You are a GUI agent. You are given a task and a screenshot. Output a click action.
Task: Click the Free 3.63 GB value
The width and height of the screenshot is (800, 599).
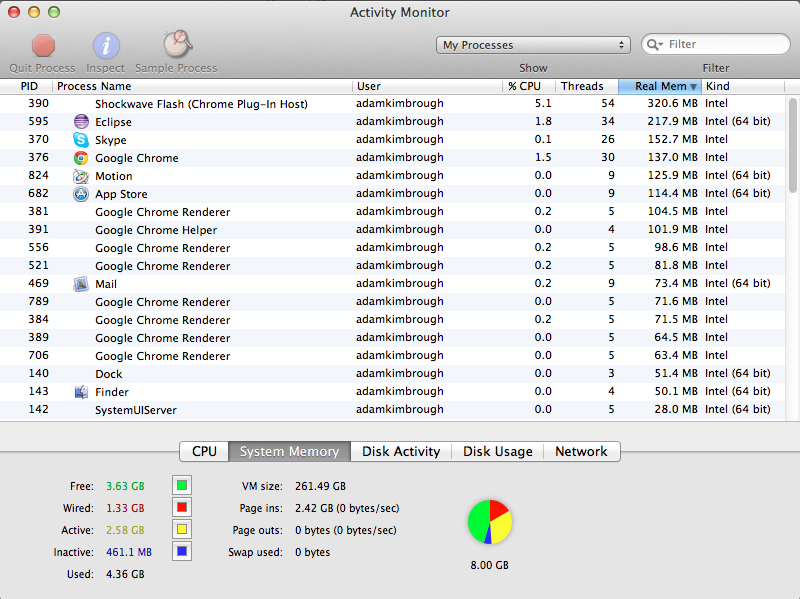pyautogui.click(x=125, y=486)
